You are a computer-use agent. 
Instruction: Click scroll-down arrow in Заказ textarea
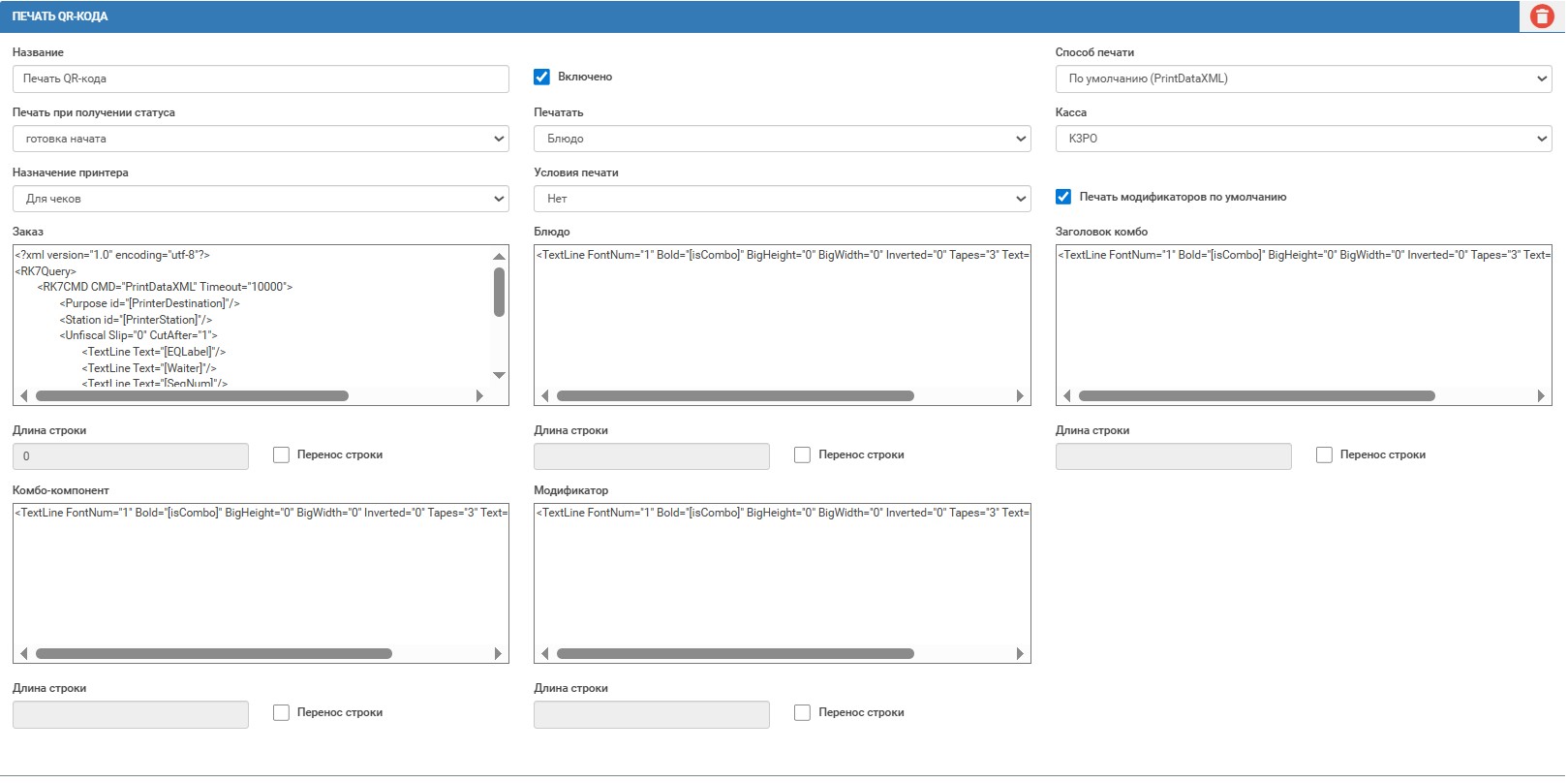[x=499, y=375]
